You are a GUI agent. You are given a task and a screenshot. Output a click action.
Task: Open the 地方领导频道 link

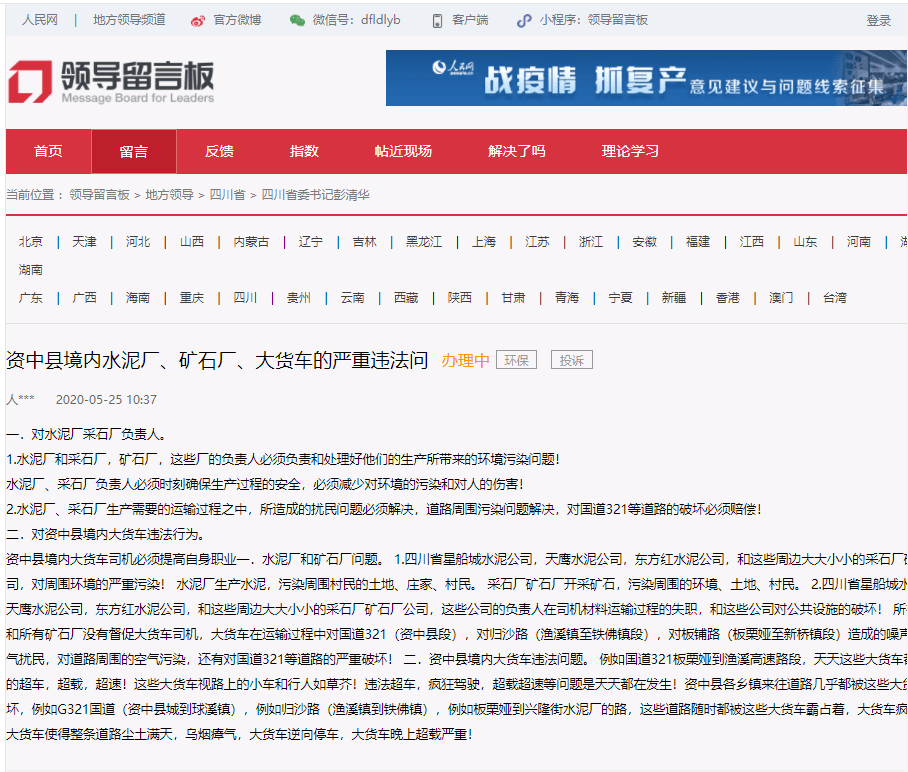pyautogui.click(x=129, y=20)
